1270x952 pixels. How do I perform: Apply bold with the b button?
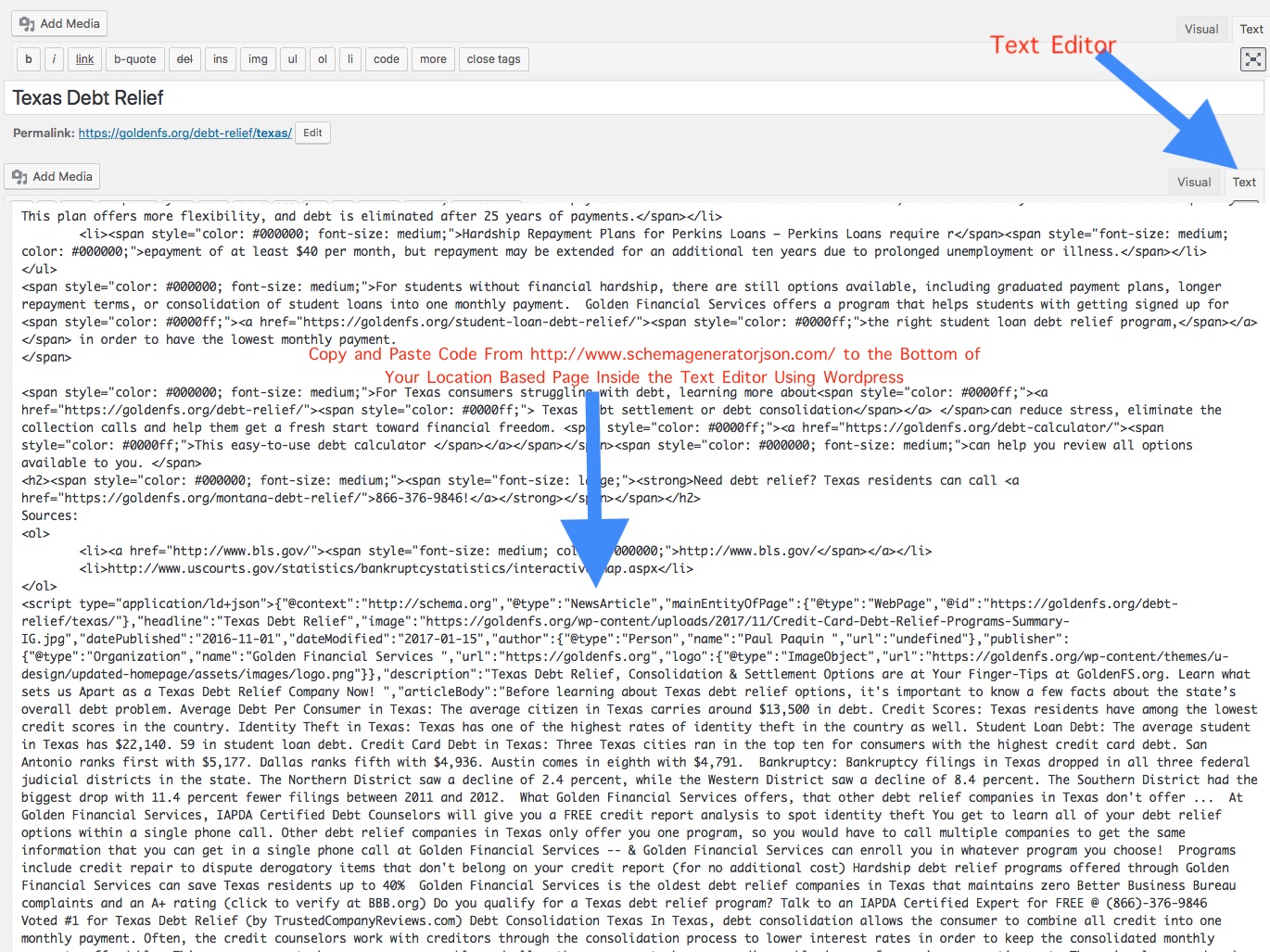[29, 59]
